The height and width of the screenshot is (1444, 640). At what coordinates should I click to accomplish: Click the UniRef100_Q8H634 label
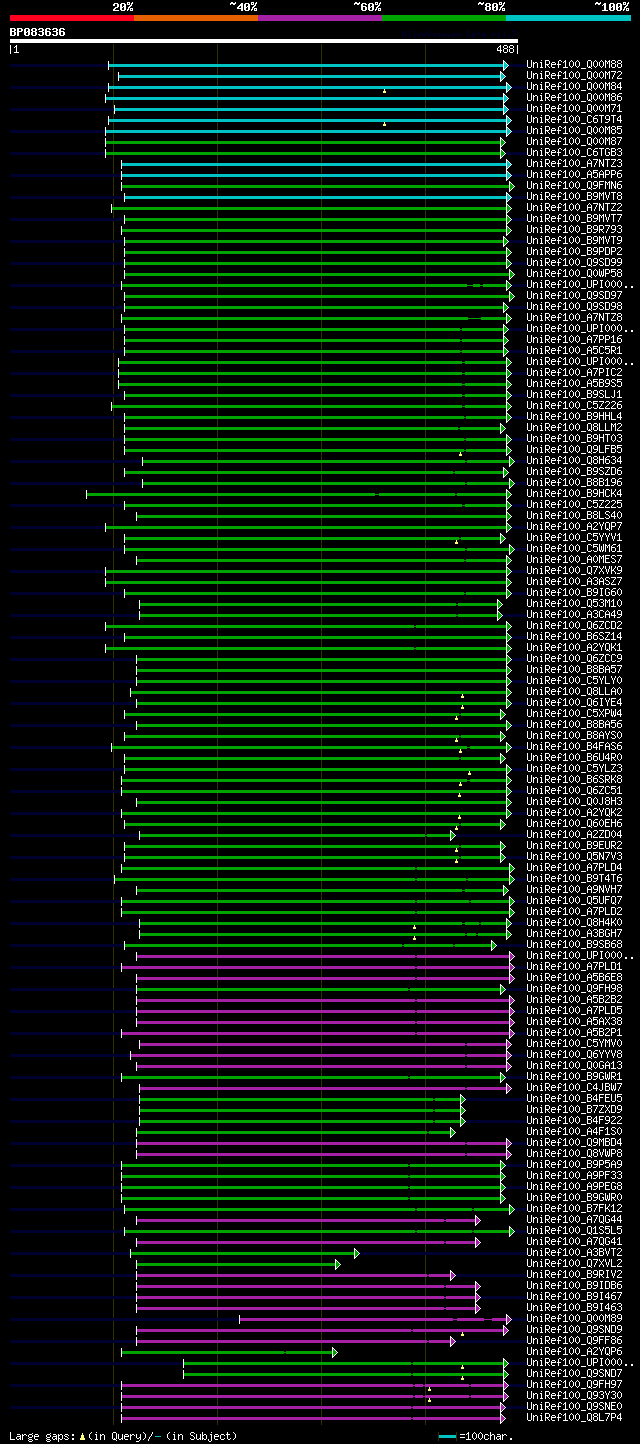[574, 460]
